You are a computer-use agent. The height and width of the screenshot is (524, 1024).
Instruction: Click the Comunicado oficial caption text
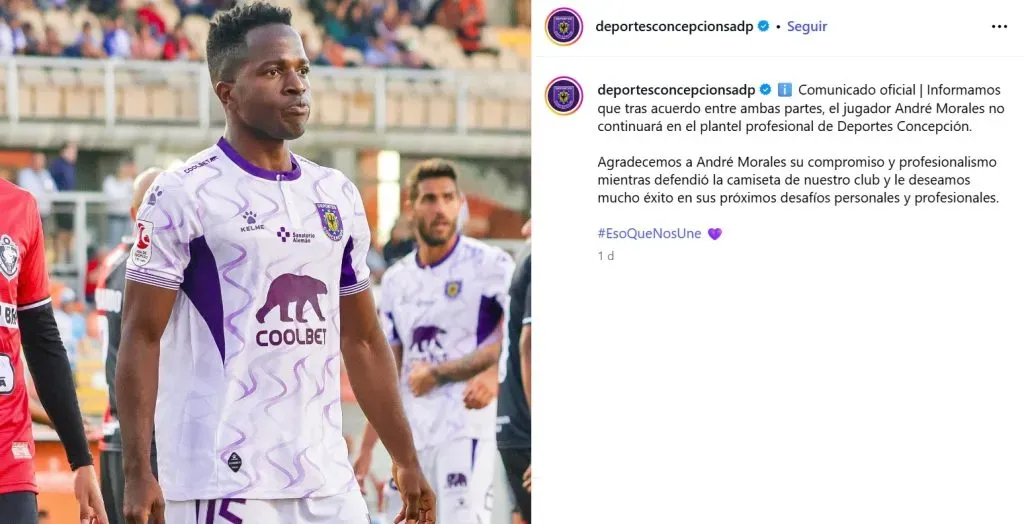coord(801,108)
